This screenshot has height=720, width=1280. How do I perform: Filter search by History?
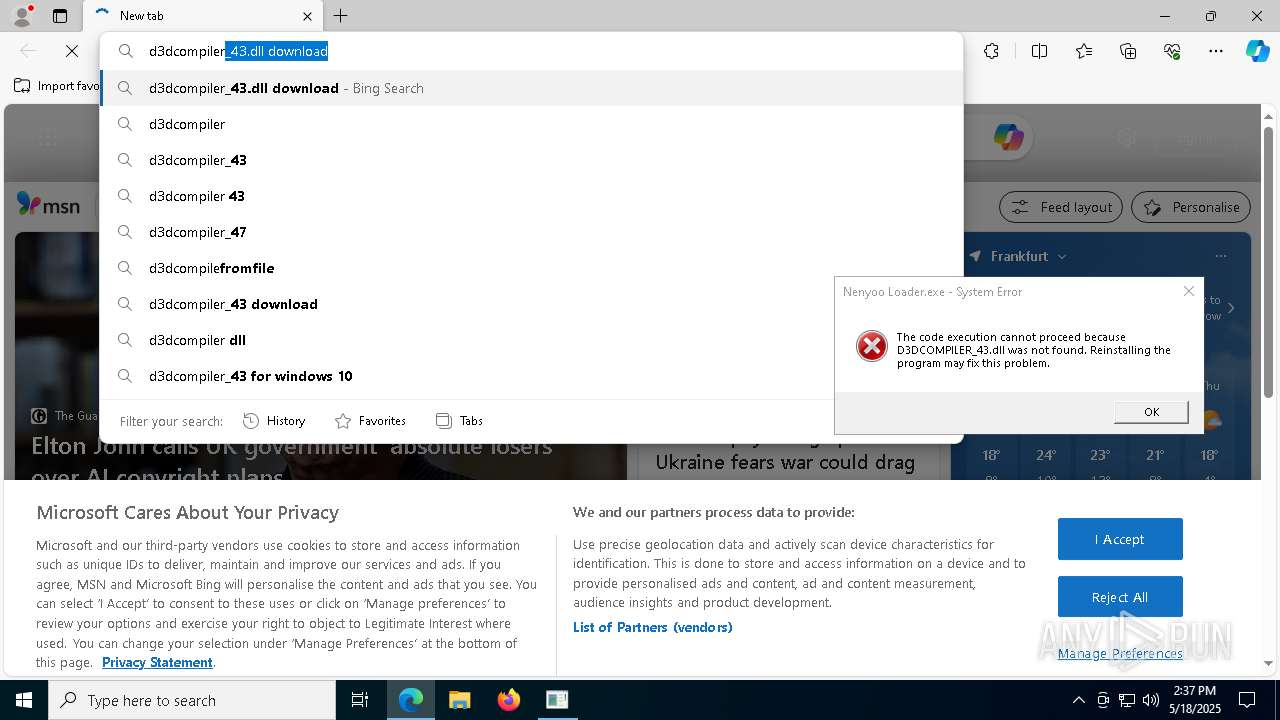pyautogui.click(x=274, y=421)
